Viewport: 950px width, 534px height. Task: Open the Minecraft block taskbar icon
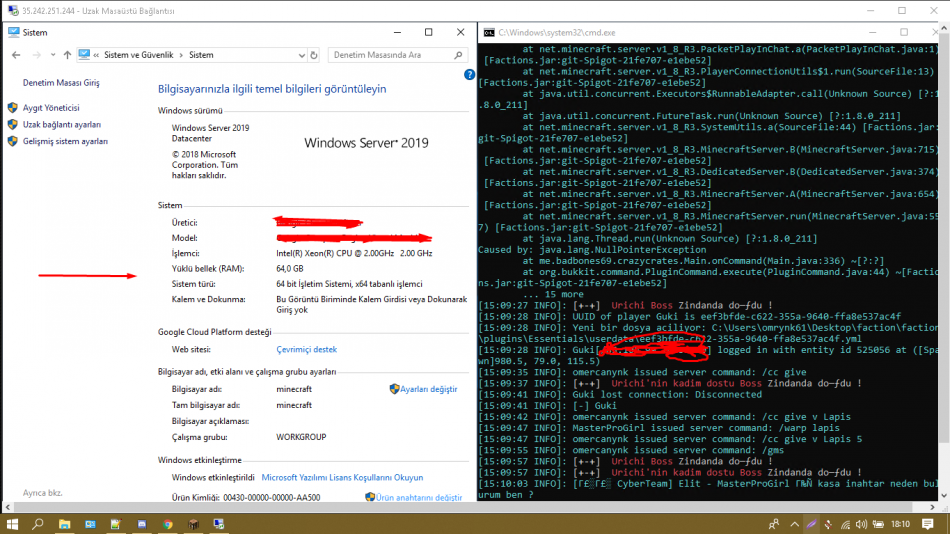(x=193, y=524)
